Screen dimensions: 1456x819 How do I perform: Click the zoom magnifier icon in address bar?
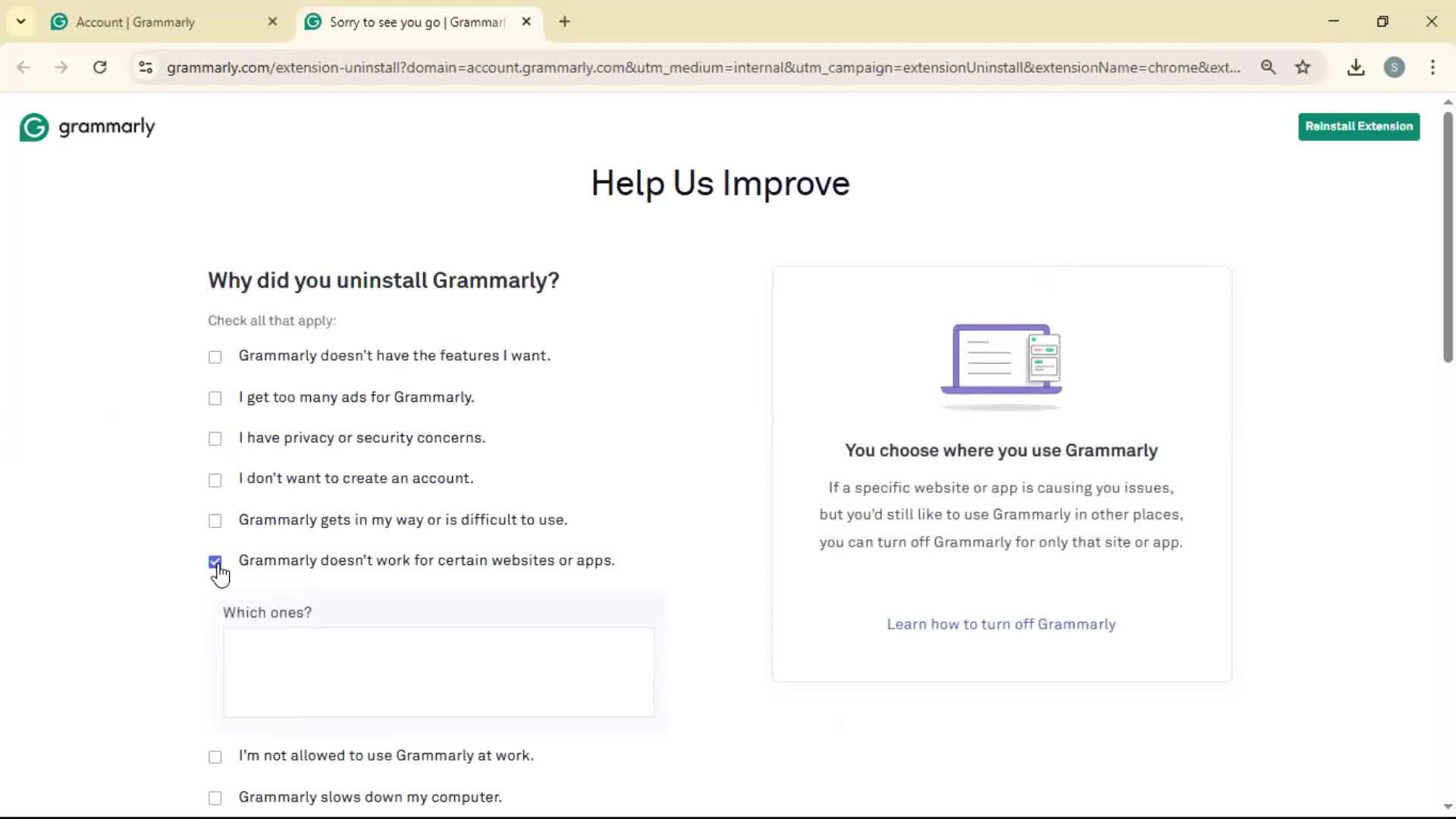1268,67
